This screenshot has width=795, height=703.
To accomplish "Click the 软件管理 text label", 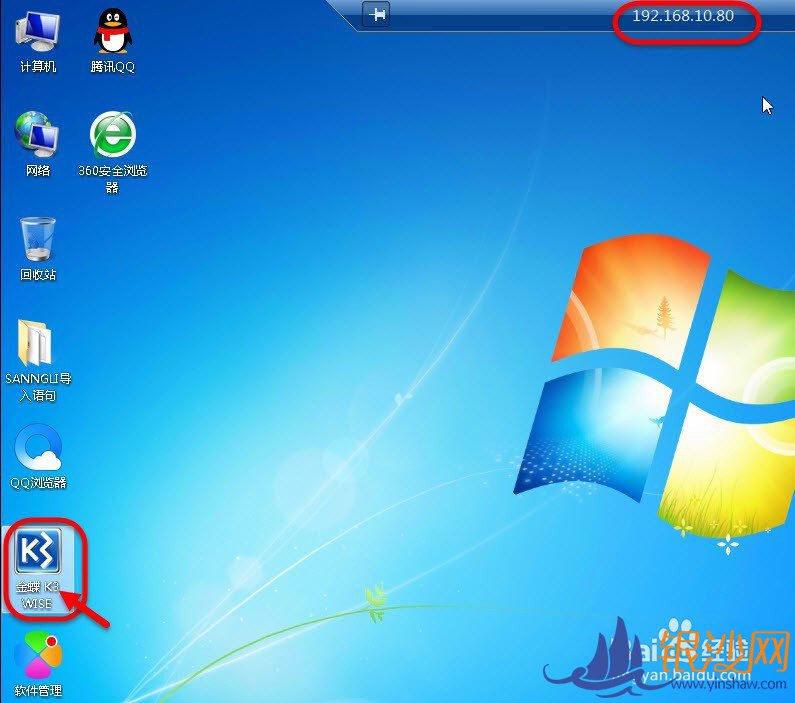I will point(38,691).
